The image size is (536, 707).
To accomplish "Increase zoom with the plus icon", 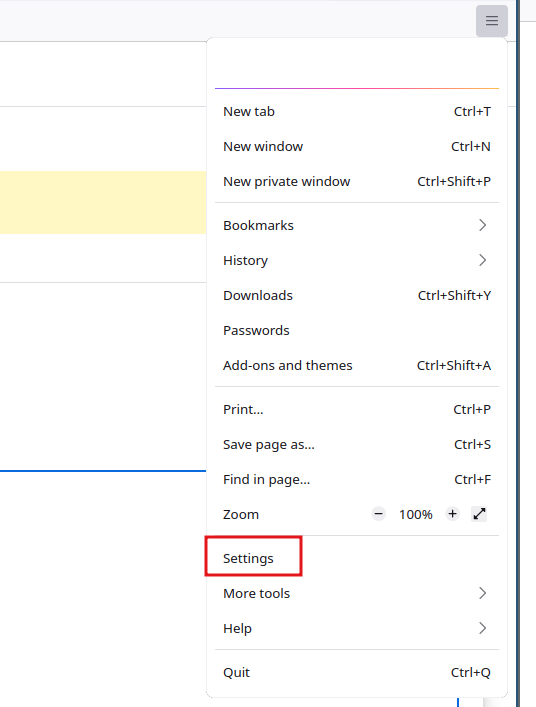I will tap(453, 514).
